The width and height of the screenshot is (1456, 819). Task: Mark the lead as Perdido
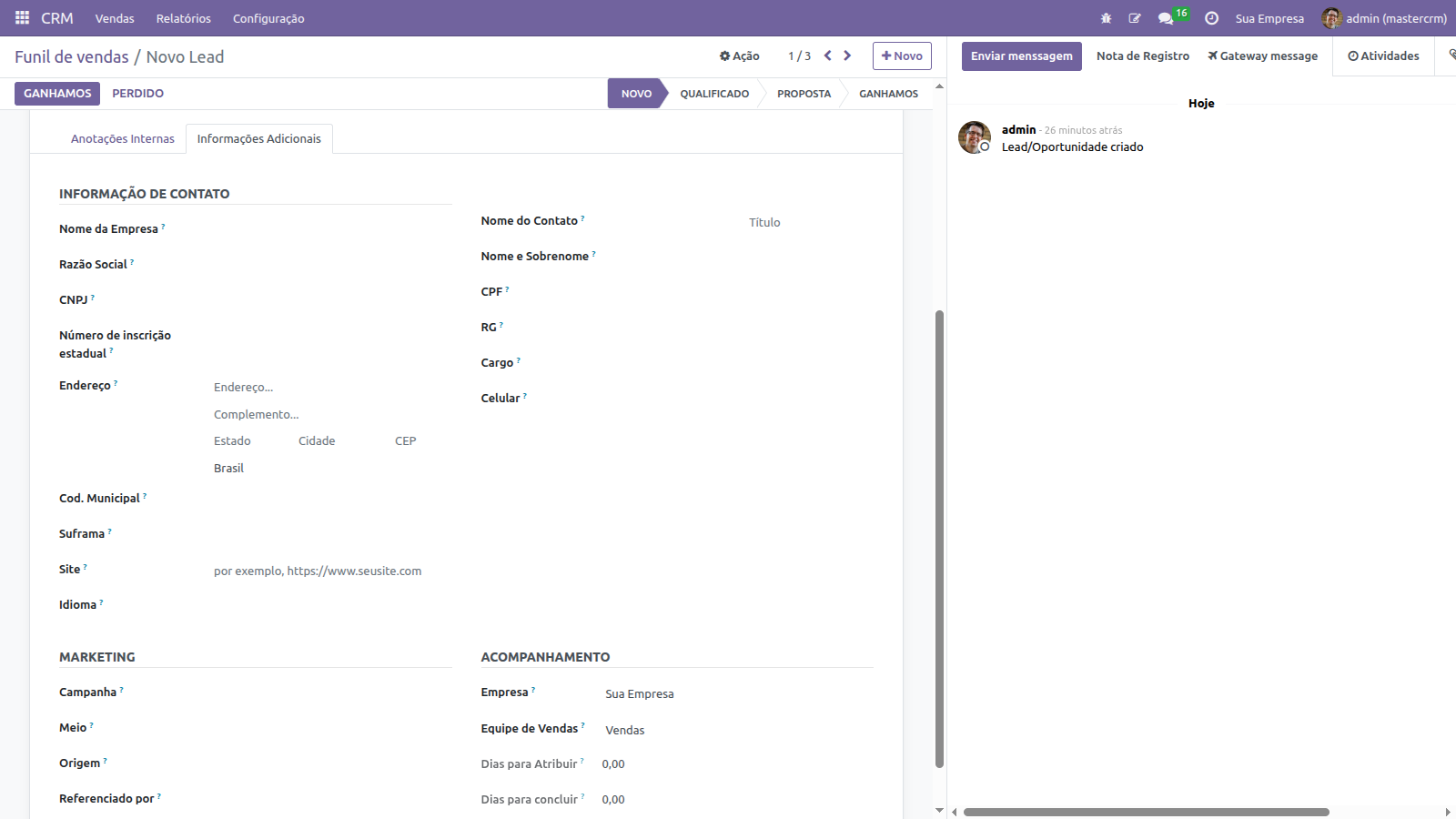click(137, 94)
